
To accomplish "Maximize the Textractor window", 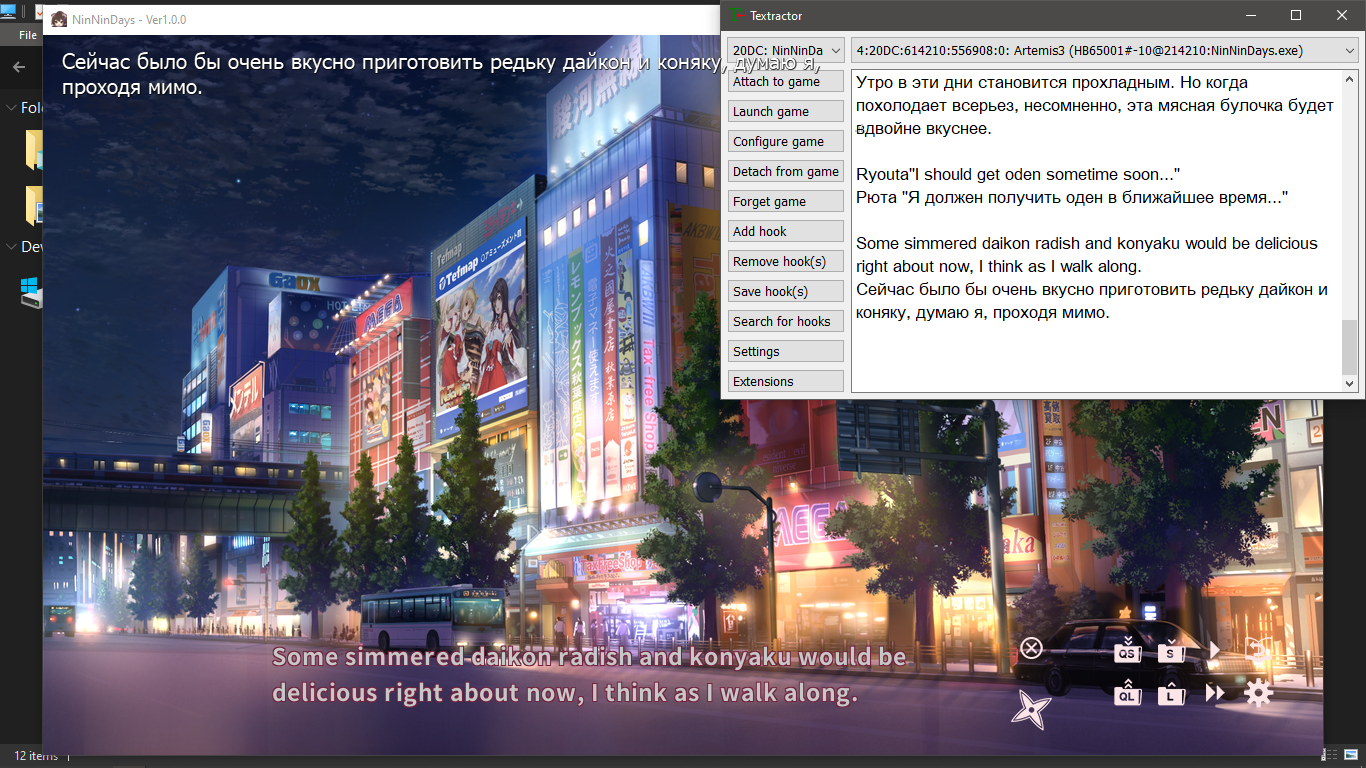I will pos(1296,15).
